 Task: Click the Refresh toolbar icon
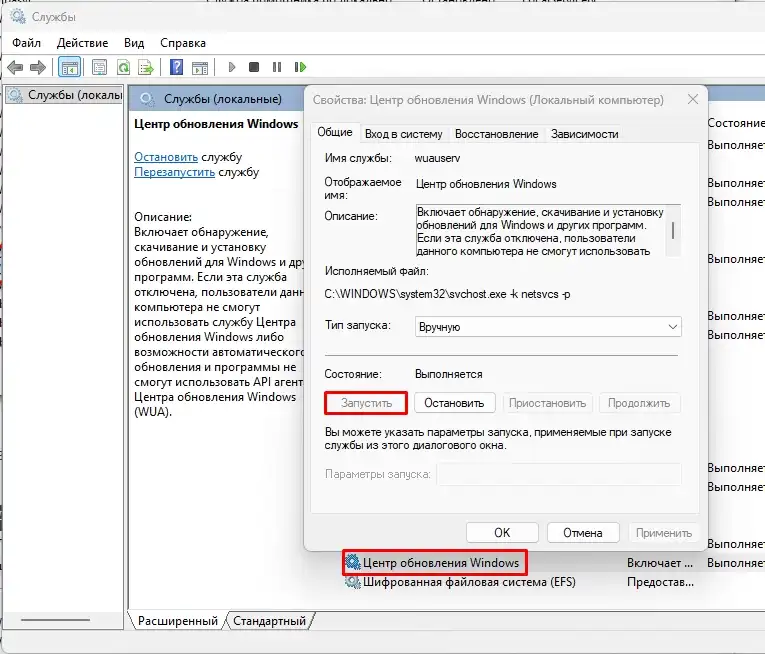click(x=123, y=67)
